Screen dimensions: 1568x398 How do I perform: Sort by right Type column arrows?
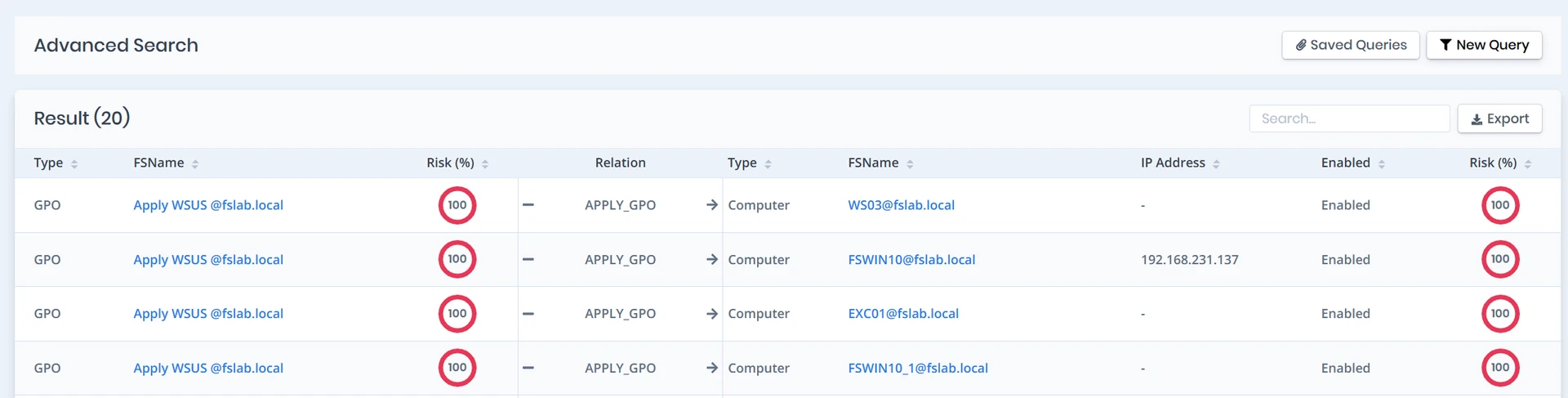pos(768,164)
